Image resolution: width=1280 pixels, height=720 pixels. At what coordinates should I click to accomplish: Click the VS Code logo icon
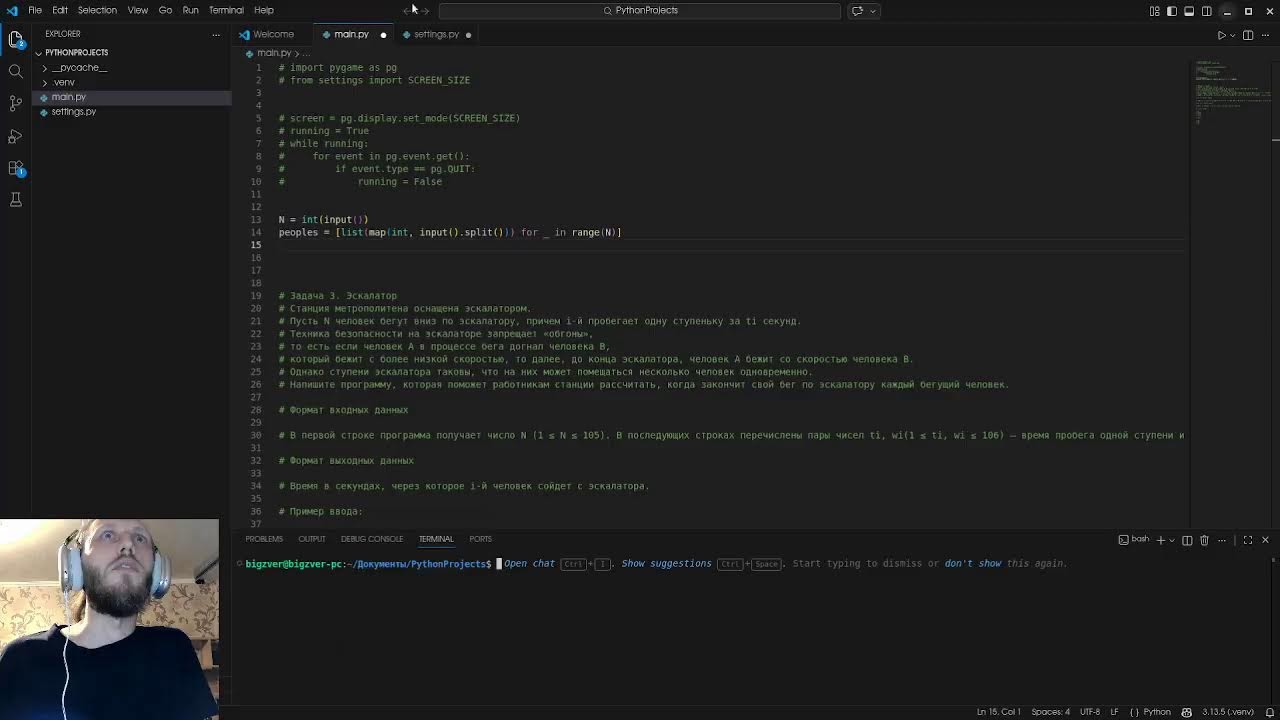pos(12,10)
